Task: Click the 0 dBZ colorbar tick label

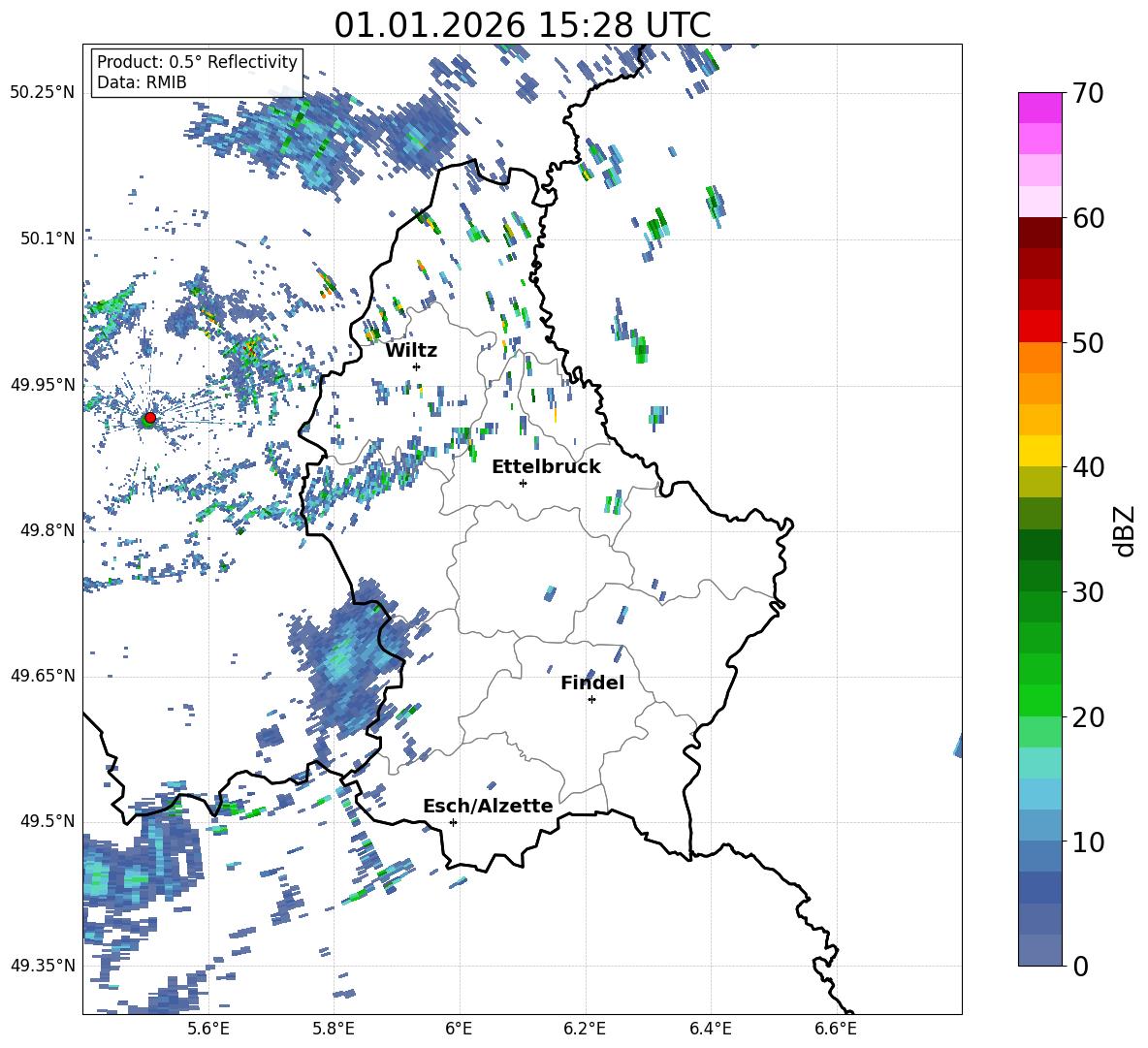Action: (1080, 966)
